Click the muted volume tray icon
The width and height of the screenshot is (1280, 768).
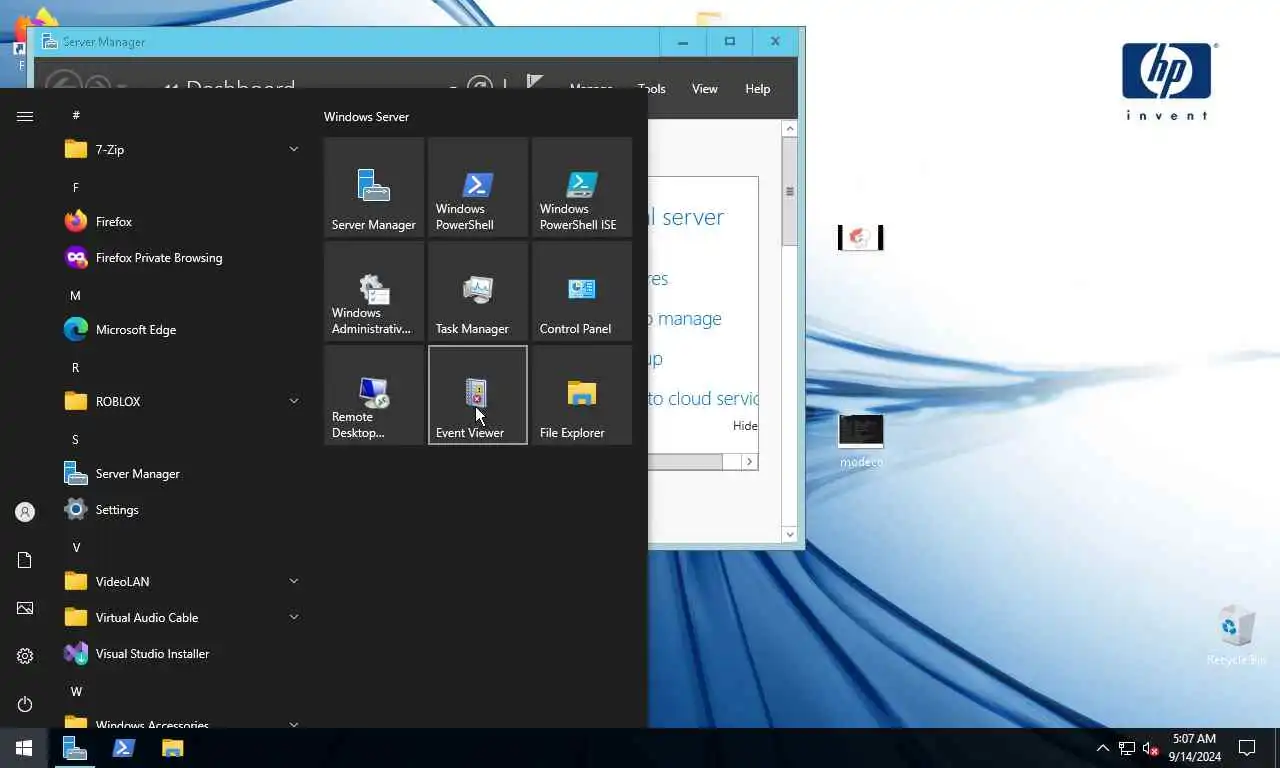point(1151,748)
